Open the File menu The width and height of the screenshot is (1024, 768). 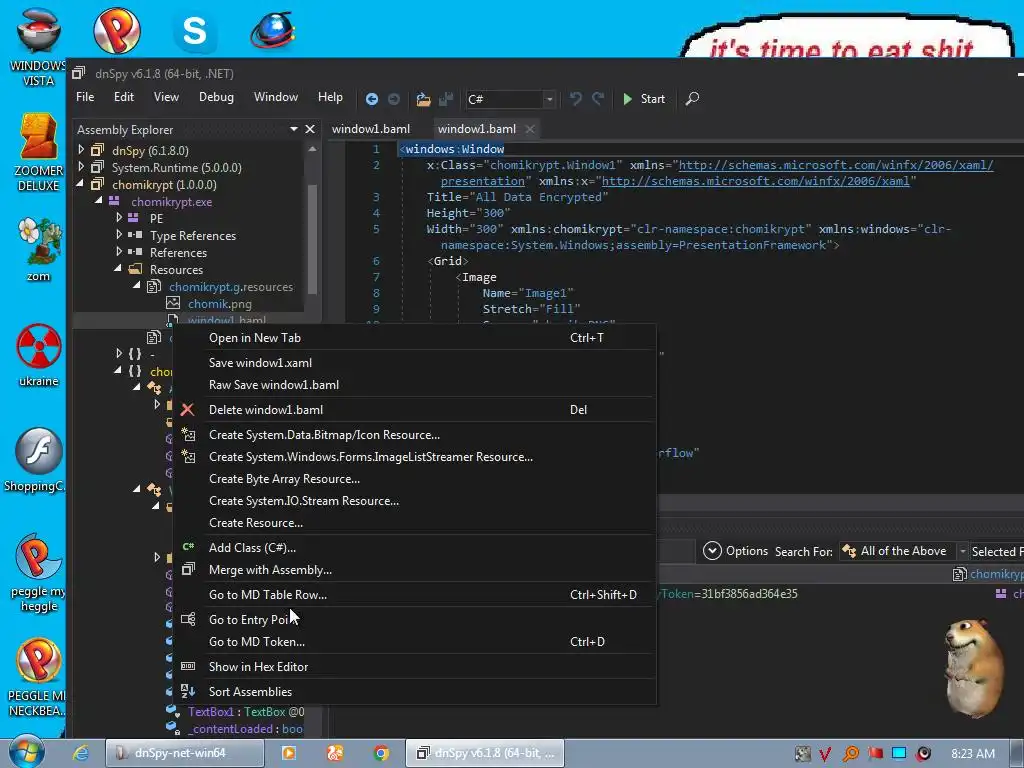pyautogui.click(x=85, y=97)
